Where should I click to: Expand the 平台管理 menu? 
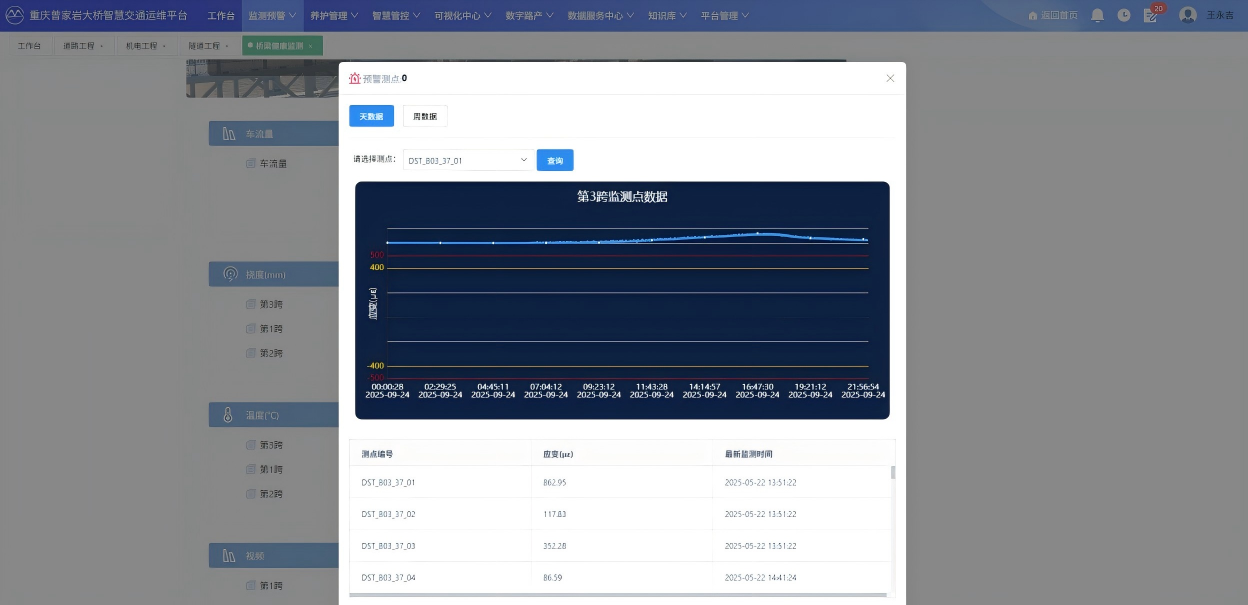(726, 16)
